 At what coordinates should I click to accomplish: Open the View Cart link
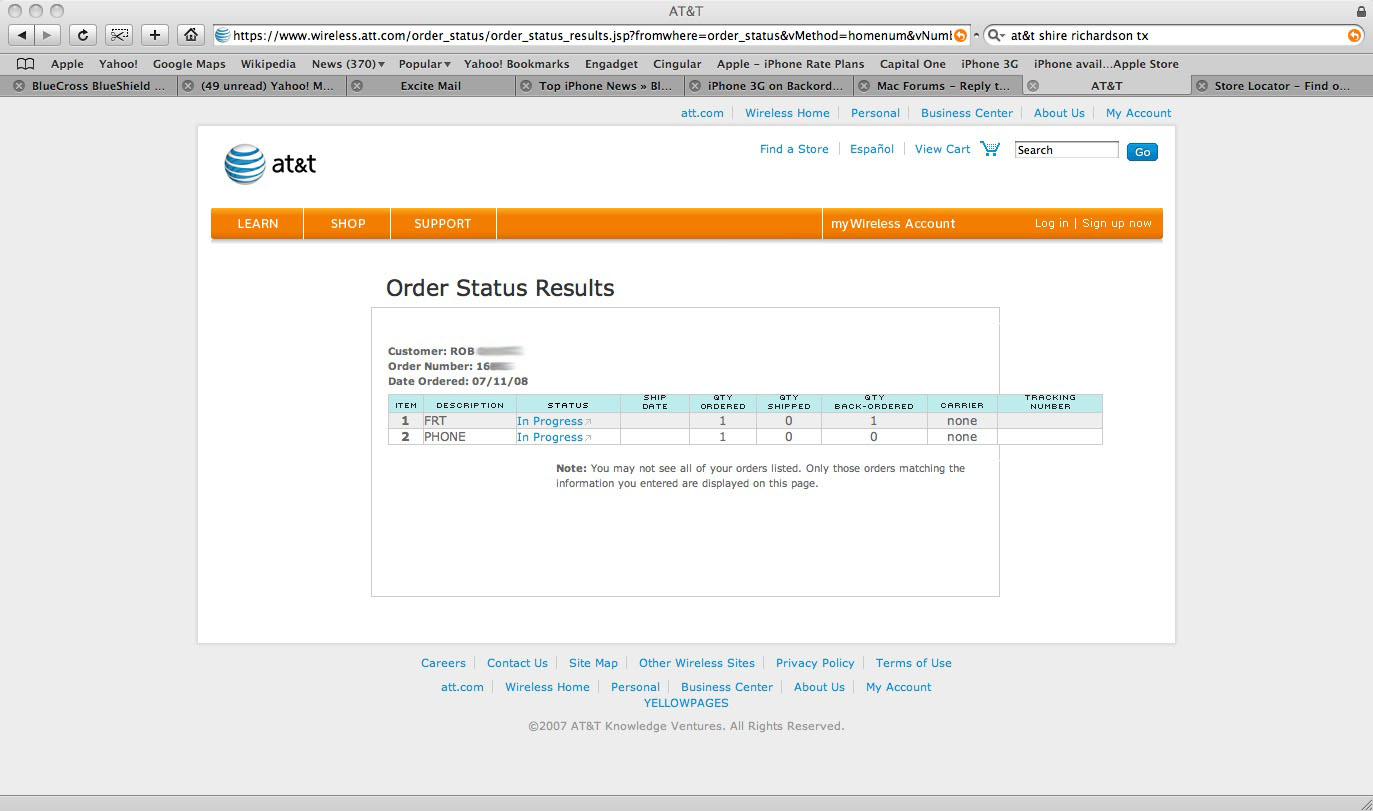[942, 149]
